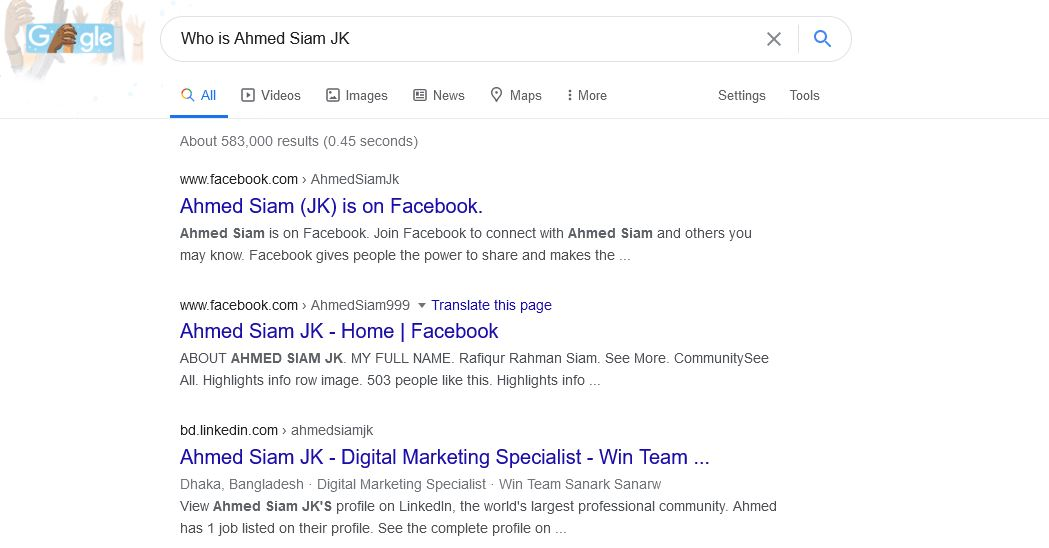Click 'Dhaka, Bangladesh' text in LinkedIn result
The height and width of the screenshot is (548, 1049).
242,484
